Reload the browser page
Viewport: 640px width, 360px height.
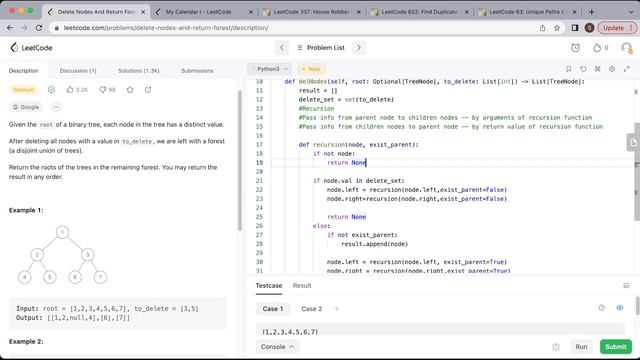pyautogui.click(x=39, y=28)
